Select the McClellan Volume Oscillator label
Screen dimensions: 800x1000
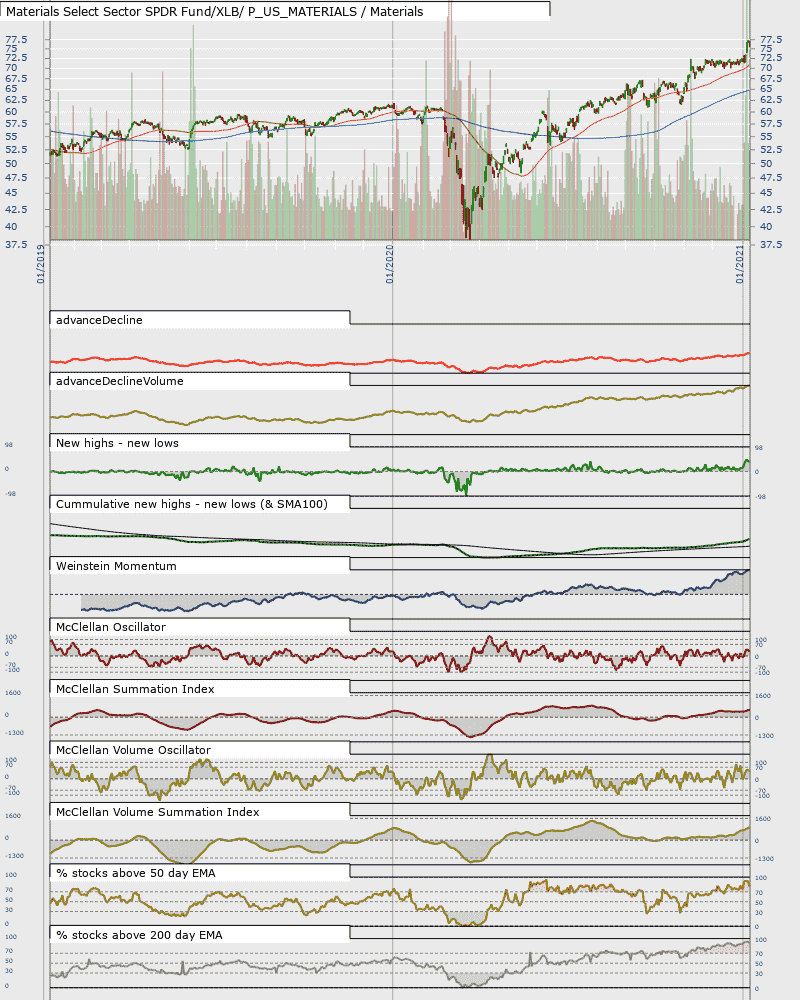133,750
